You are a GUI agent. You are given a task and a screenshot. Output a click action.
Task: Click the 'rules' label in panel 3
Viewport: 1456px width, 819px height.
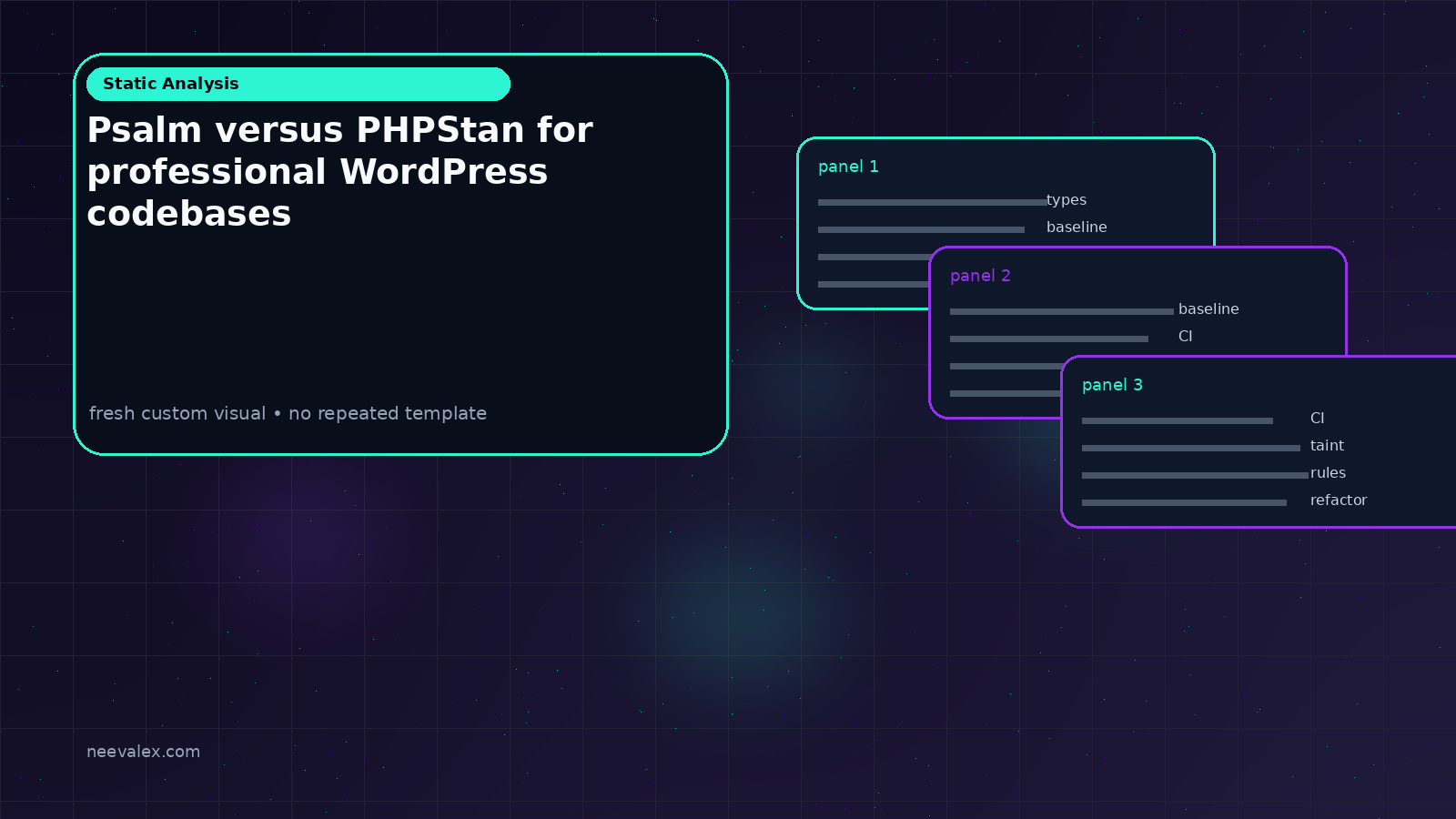pyautogui.click(x=1328, y=473)
